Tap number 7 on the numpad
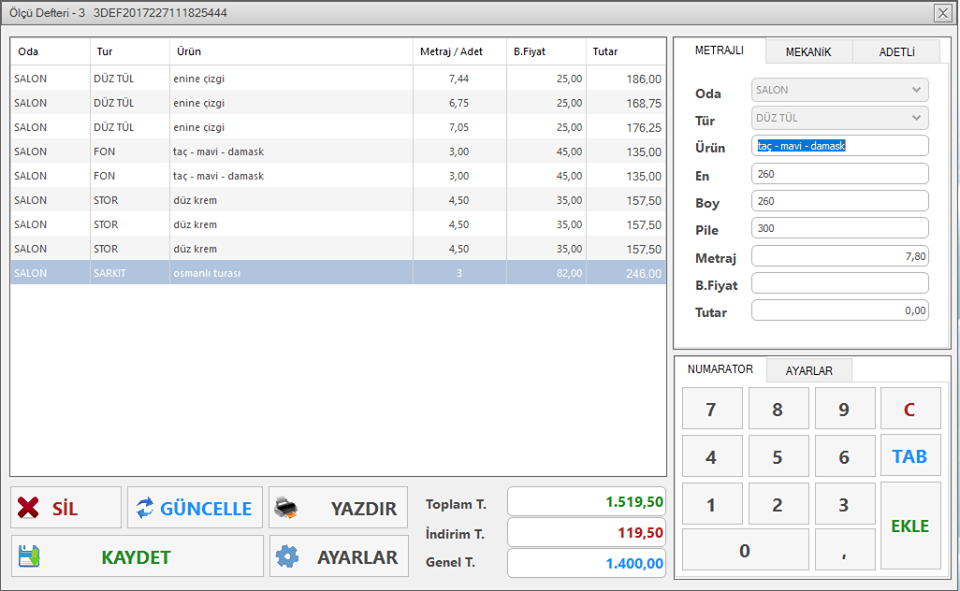Viewport: 960px width, 591px height. click(711, 409)
